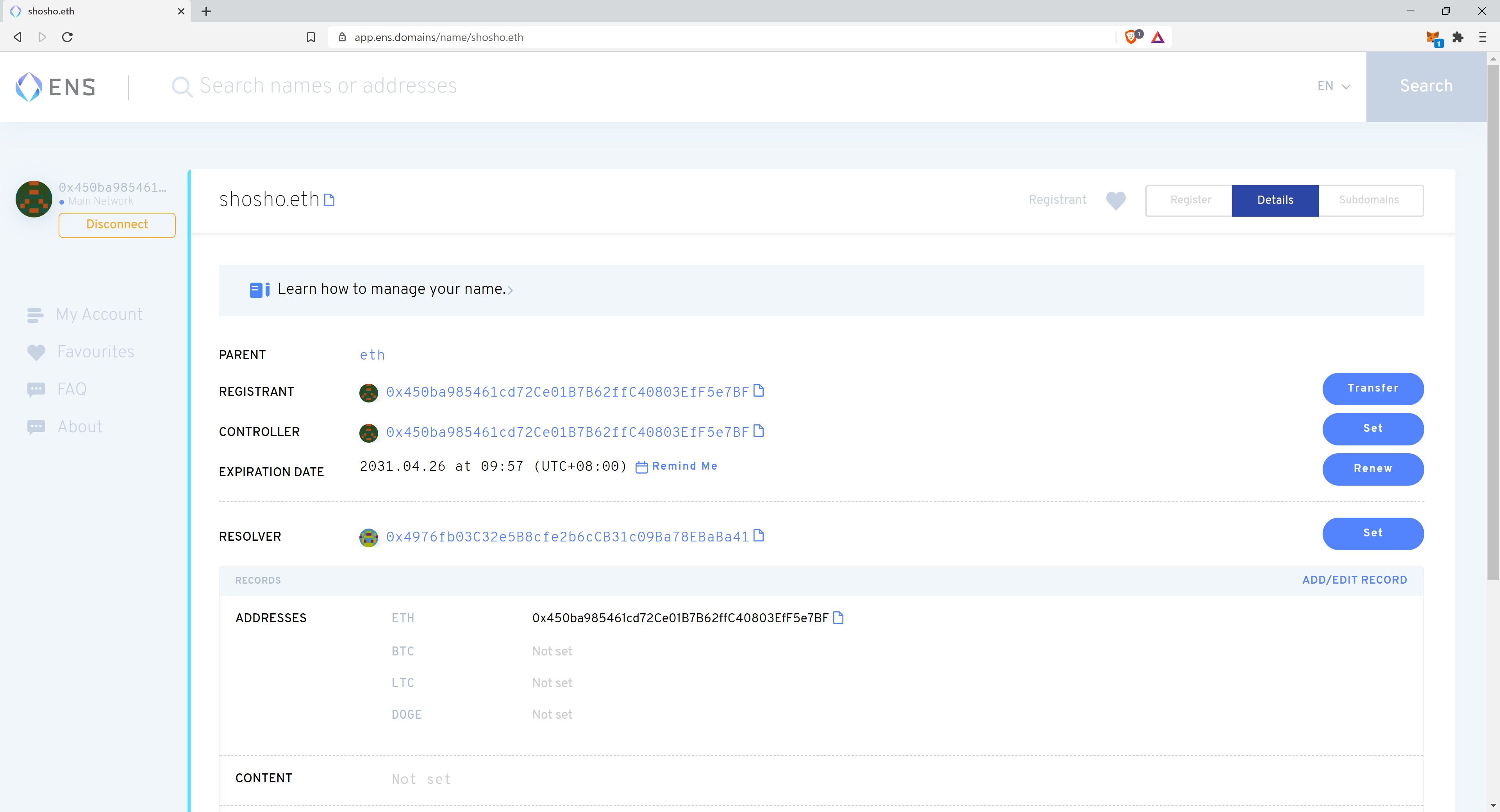Open the registrant address link
The height and width of the screenshot is (812, 1500).
click(x=567, y=392)
